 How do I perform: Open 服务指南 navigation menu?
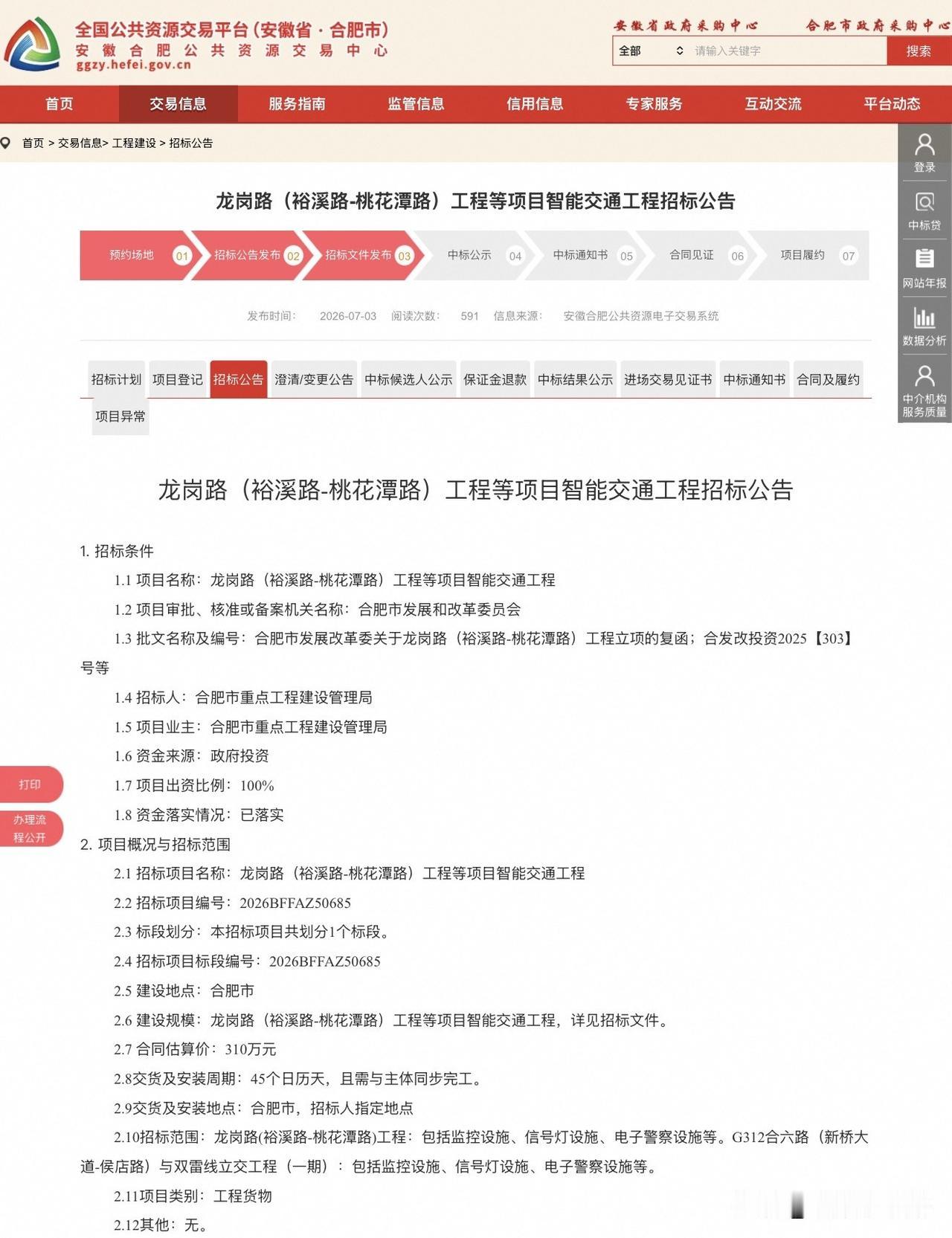[297, 104]
